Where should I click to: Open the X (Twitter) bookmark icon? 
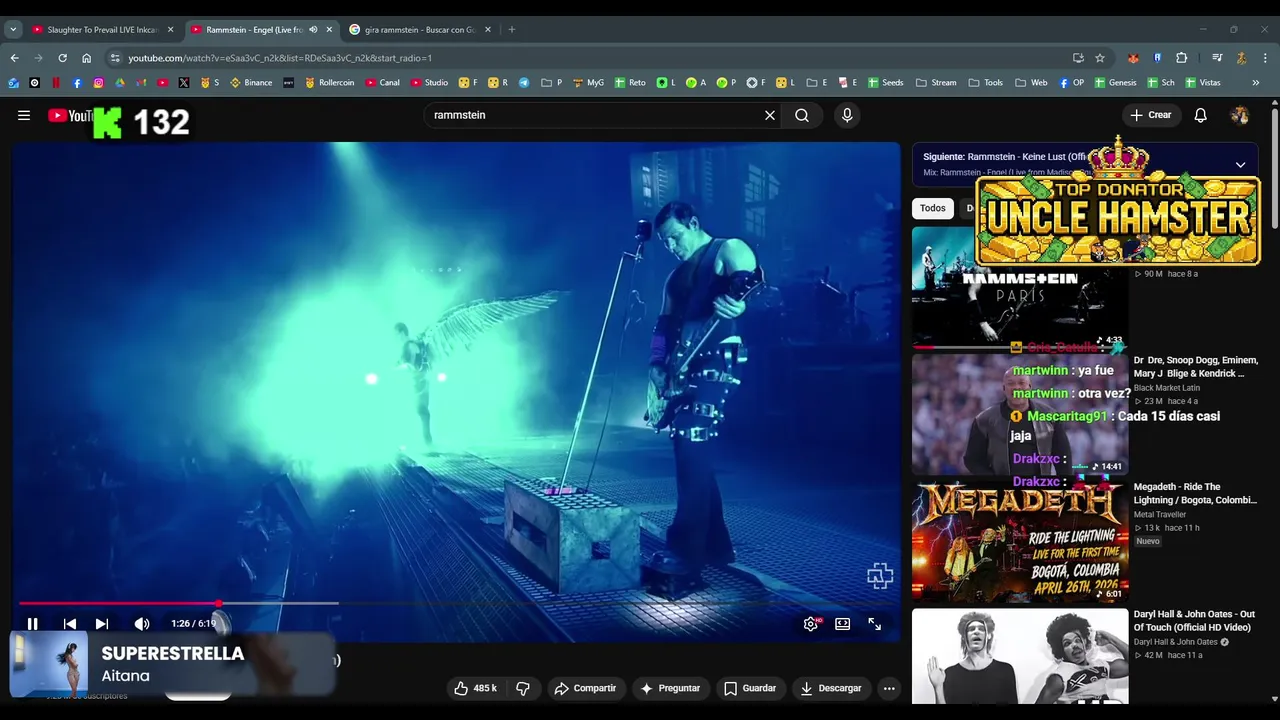[184, 83]
